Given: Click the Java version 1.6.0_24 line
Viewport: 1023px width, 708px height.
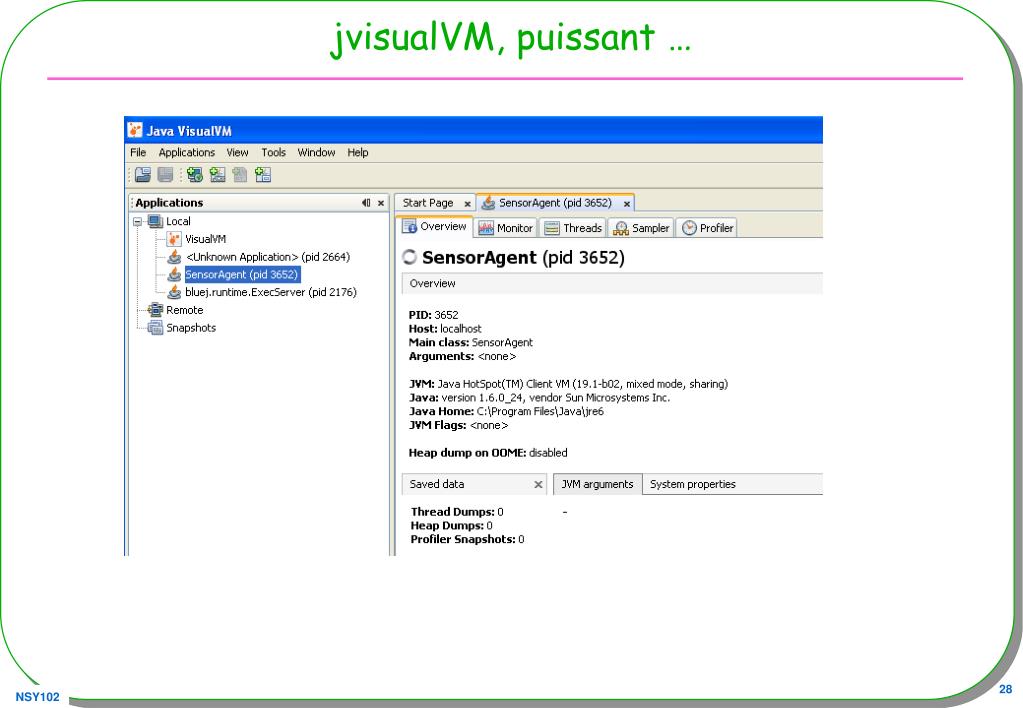Looking at the screenshot, I should pos(540,397).
